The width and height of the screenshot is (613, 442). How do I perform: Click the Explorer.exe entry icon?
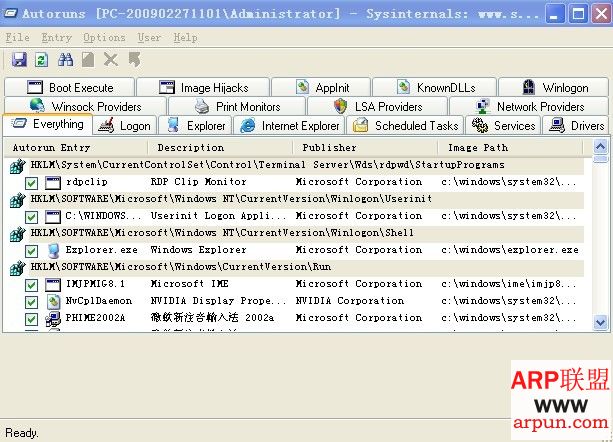pyautogui.click(x=53, y=251)
